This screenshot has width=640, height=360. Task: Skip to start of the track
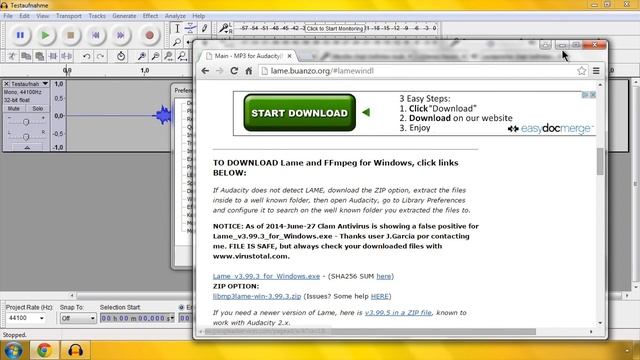96,36
